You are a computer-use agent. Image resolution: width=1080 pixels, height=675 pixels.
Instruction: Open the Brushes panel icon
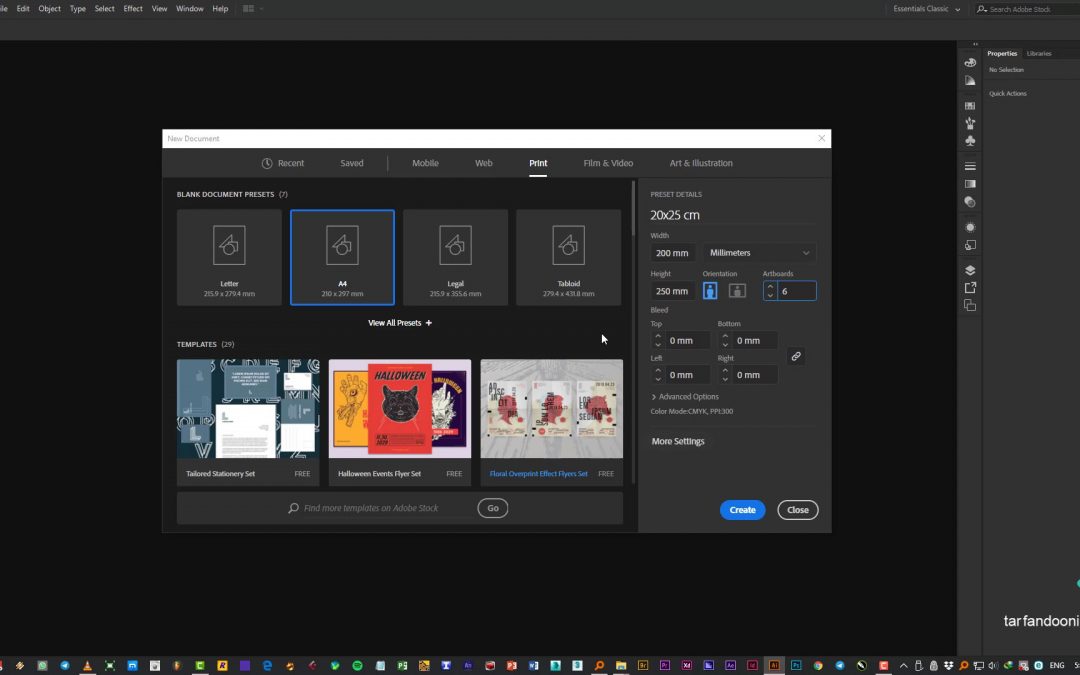970,123
